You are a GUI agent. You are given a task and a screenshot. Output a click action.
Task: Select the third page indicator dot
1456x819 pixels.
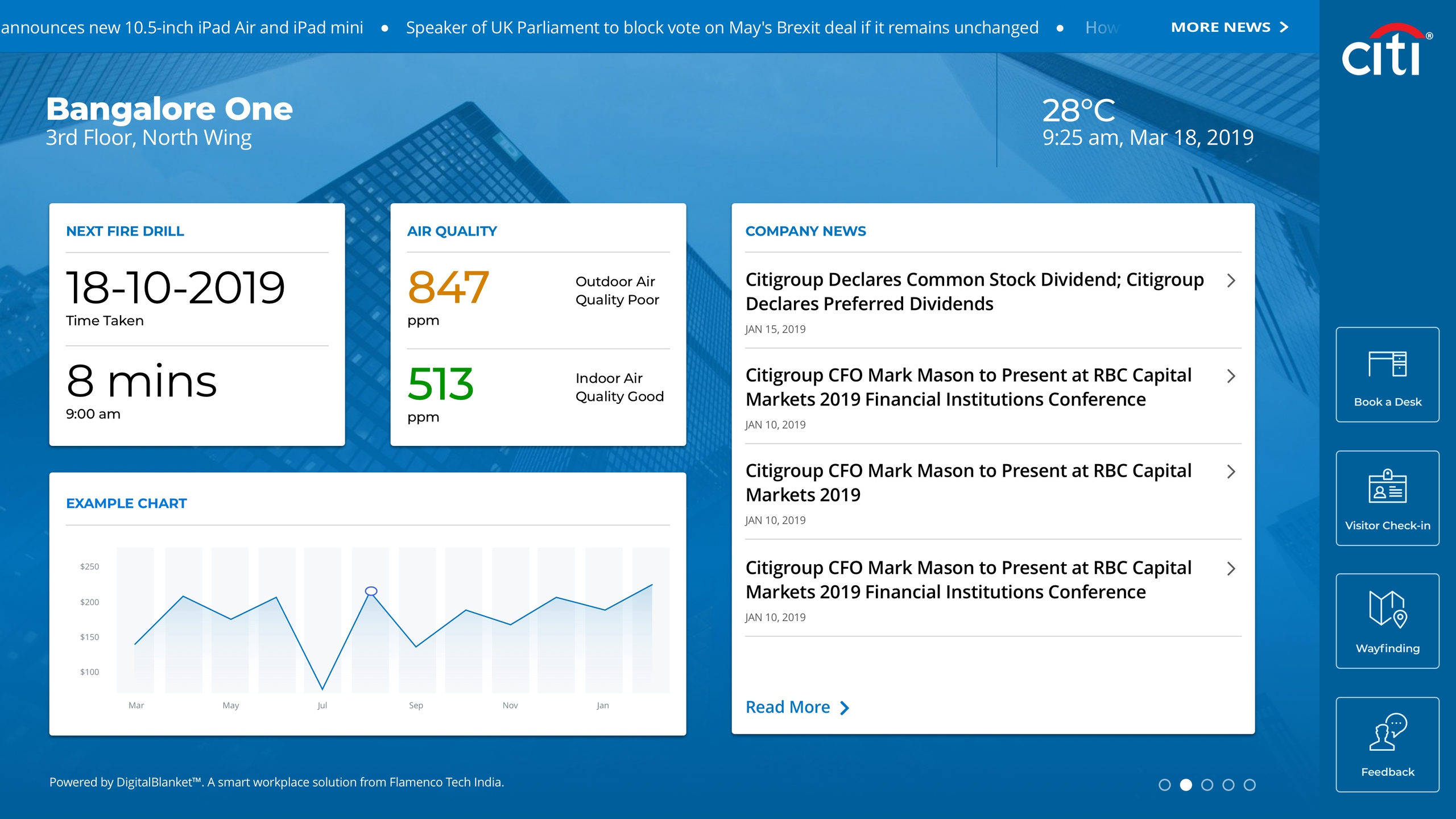(x=1207, y=785)
